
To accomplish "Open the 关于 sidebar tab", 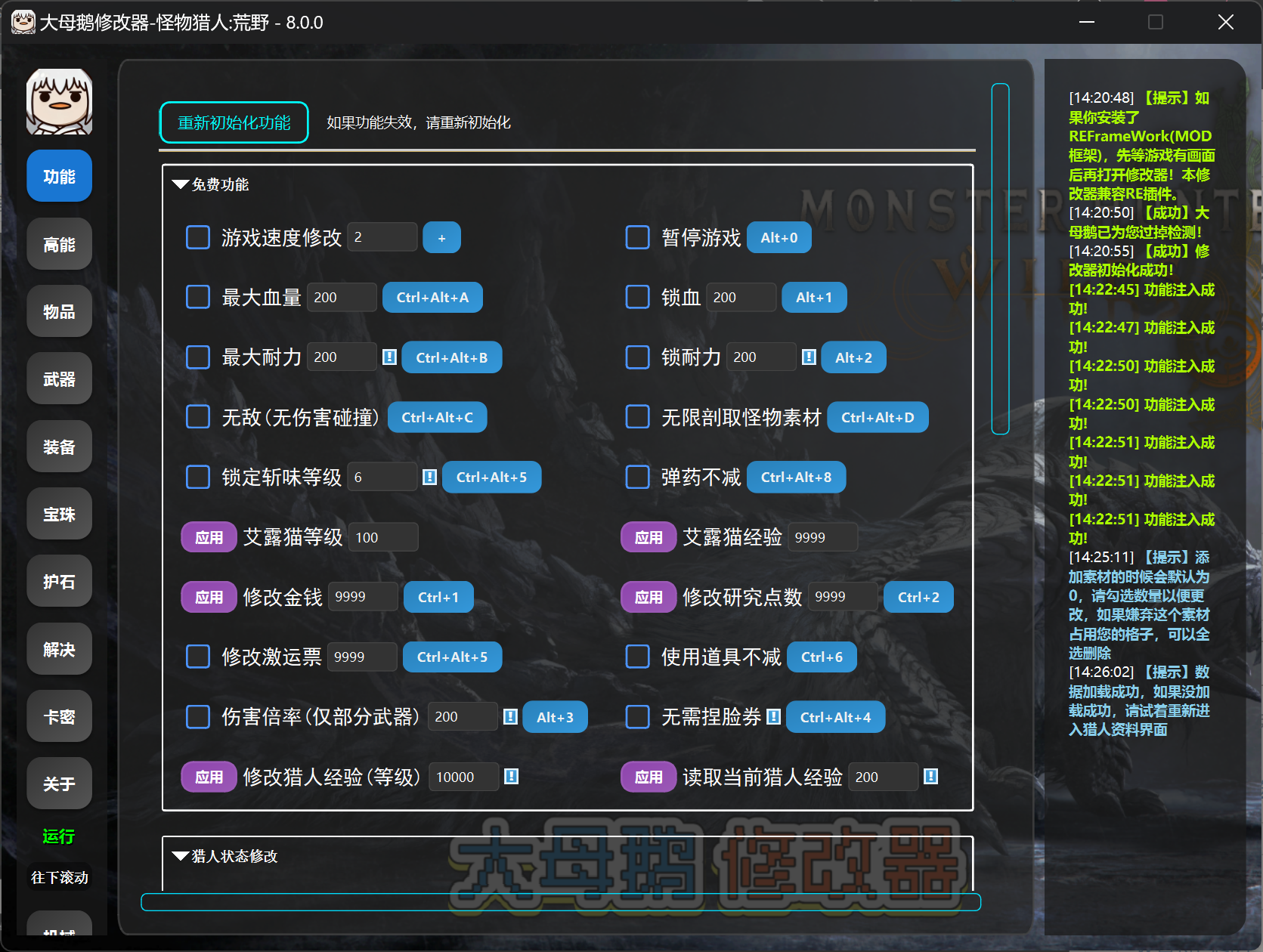I will [59, 784].
